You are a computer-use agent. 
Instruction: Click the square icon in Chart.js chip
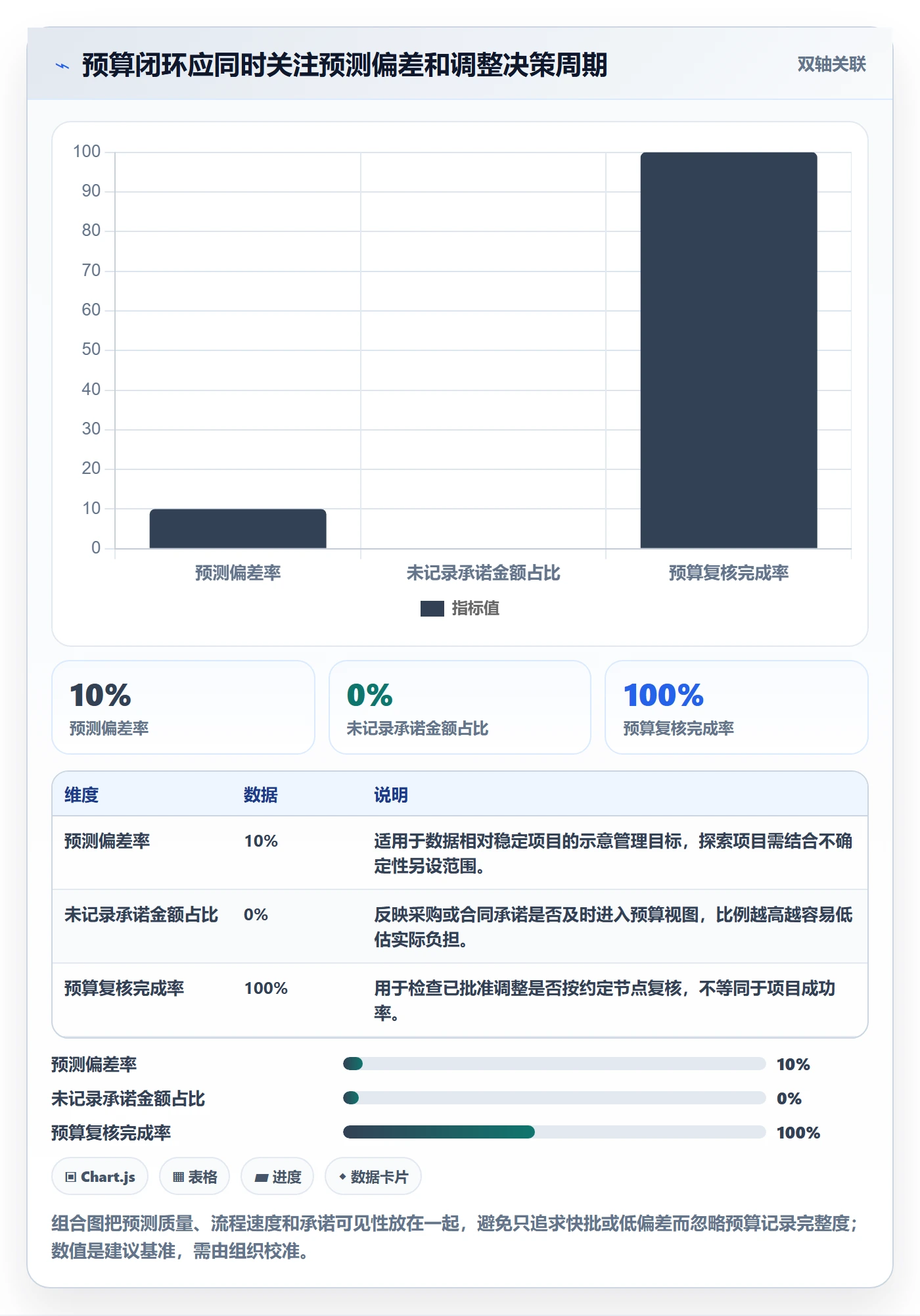pos(70,1177)
